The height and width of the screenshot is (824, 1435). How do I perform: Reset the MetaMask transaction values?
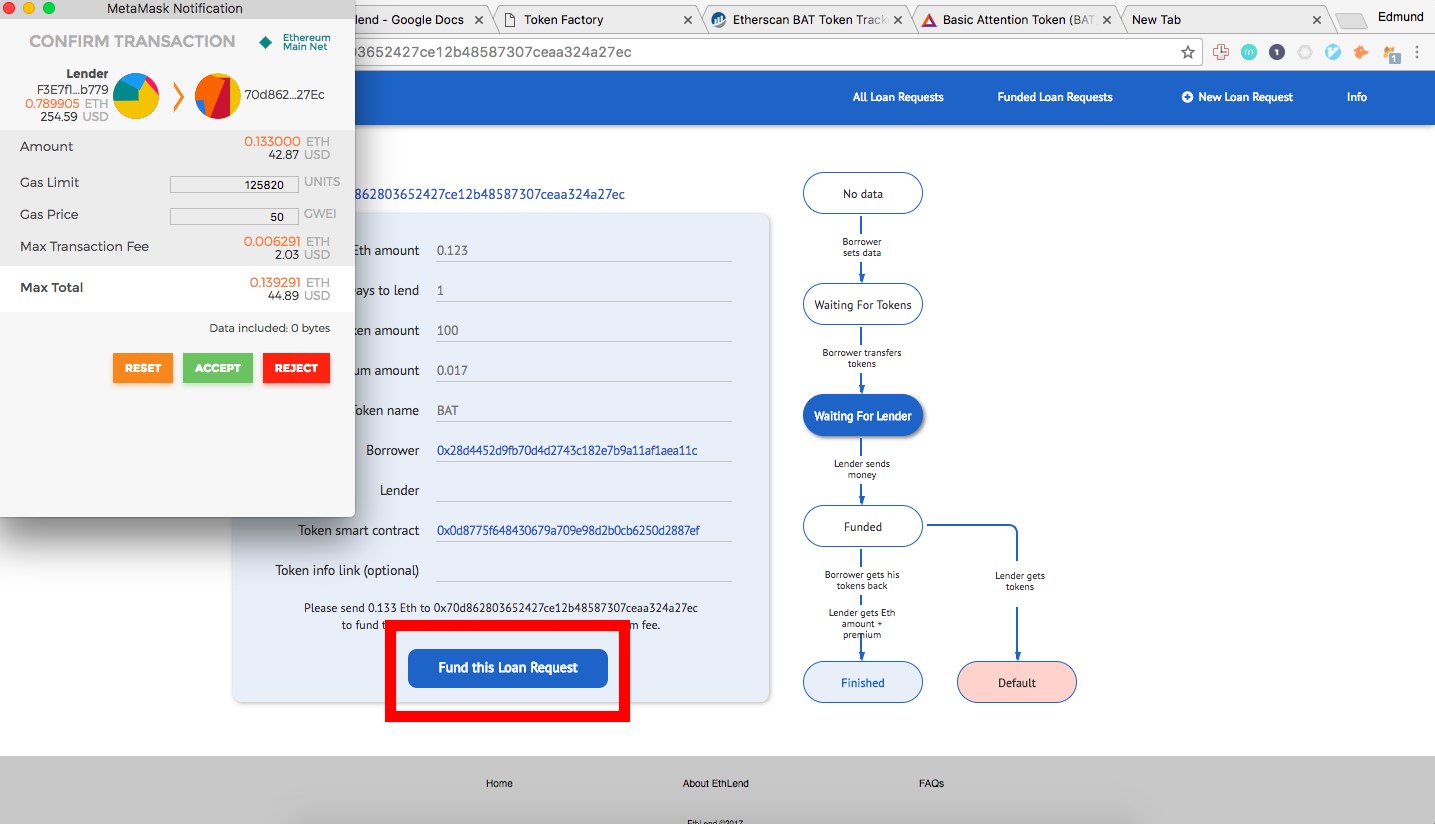(x=143, y=368)
